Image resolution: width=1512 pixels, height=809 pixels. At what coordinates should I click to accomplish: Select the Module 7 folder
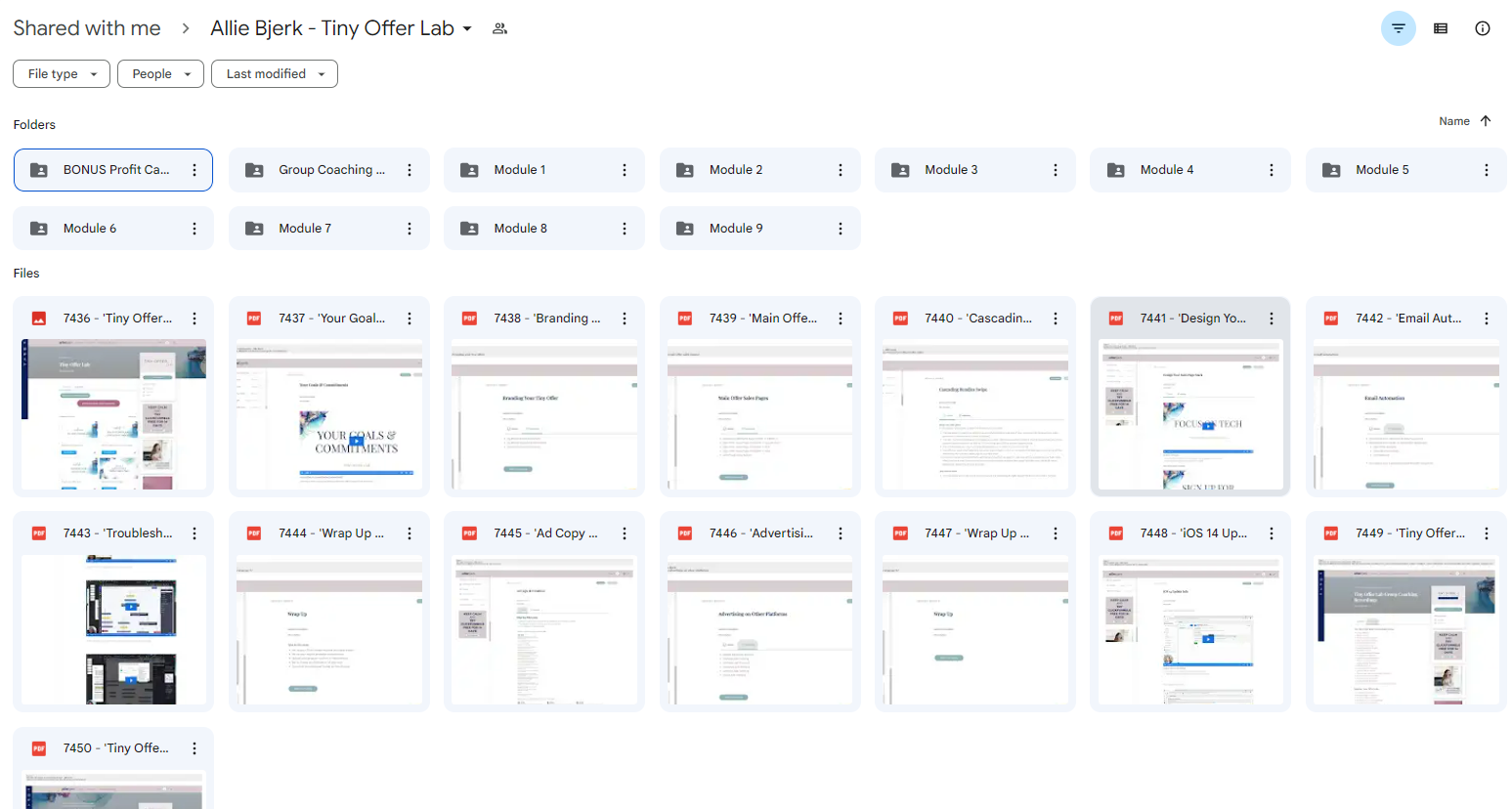point(329,229)
